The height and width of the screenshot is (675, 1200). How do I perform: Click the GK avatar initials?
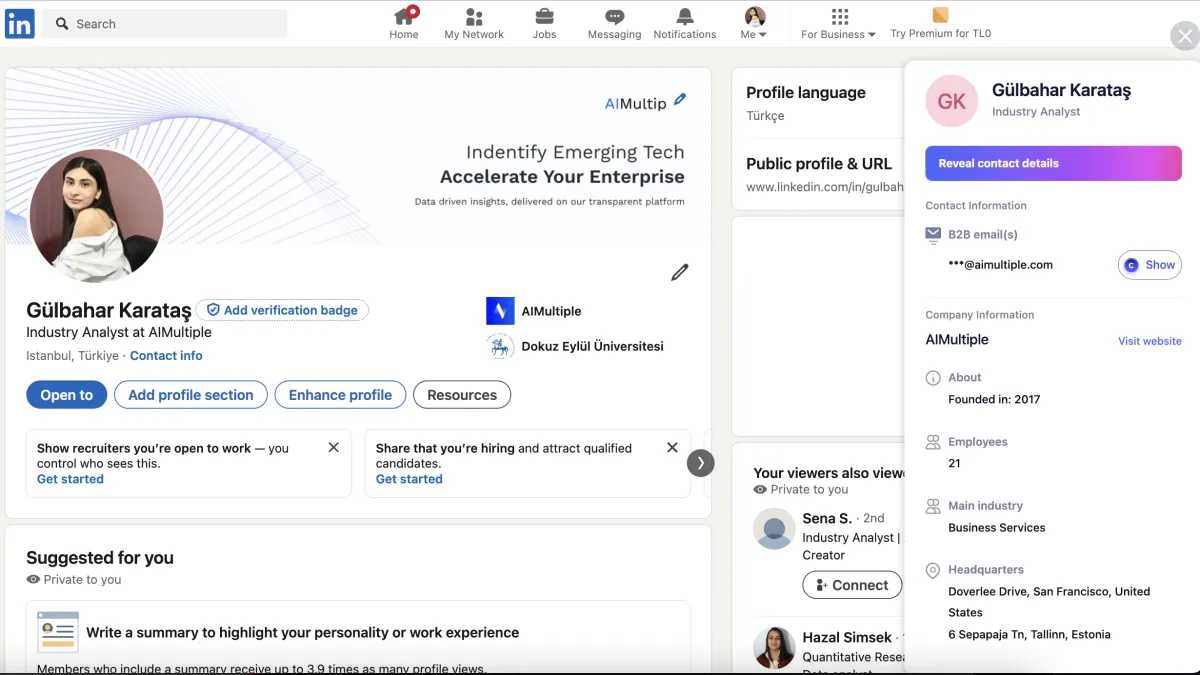(951, 101)
